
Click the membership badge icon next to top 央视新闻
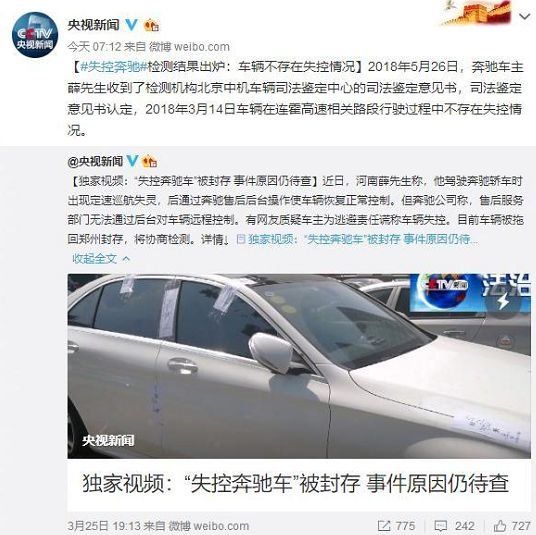[x=151, y=25]
